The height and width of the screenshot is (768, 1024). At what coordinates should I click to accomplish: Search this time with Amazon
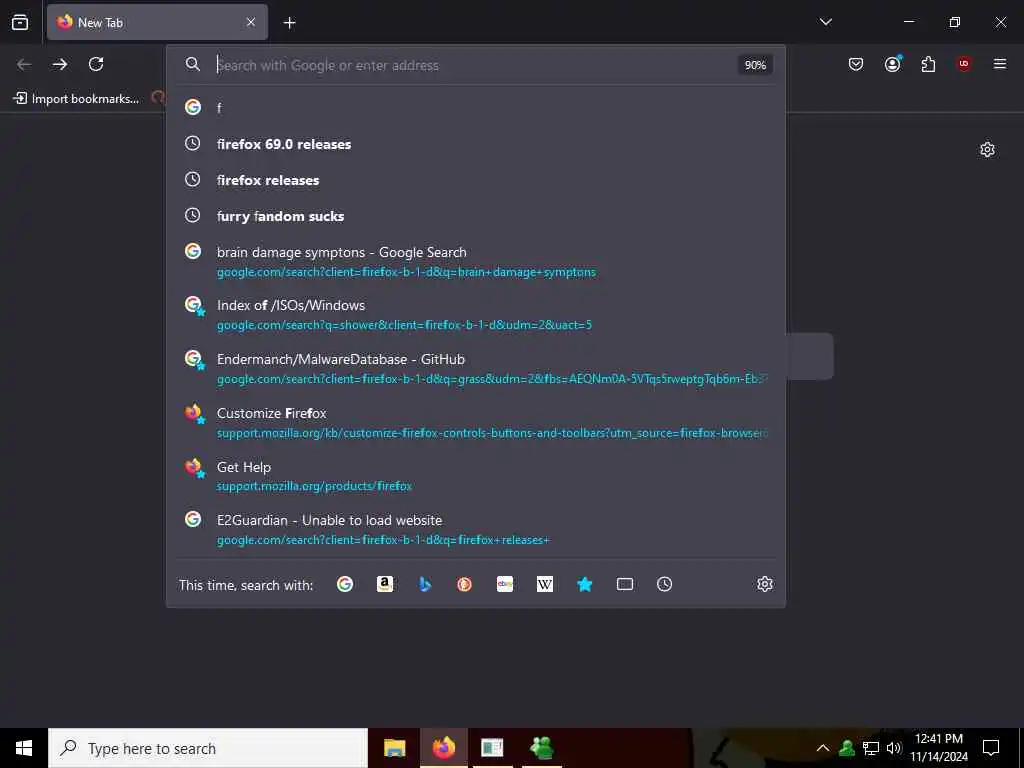click(x=385, y=584)
